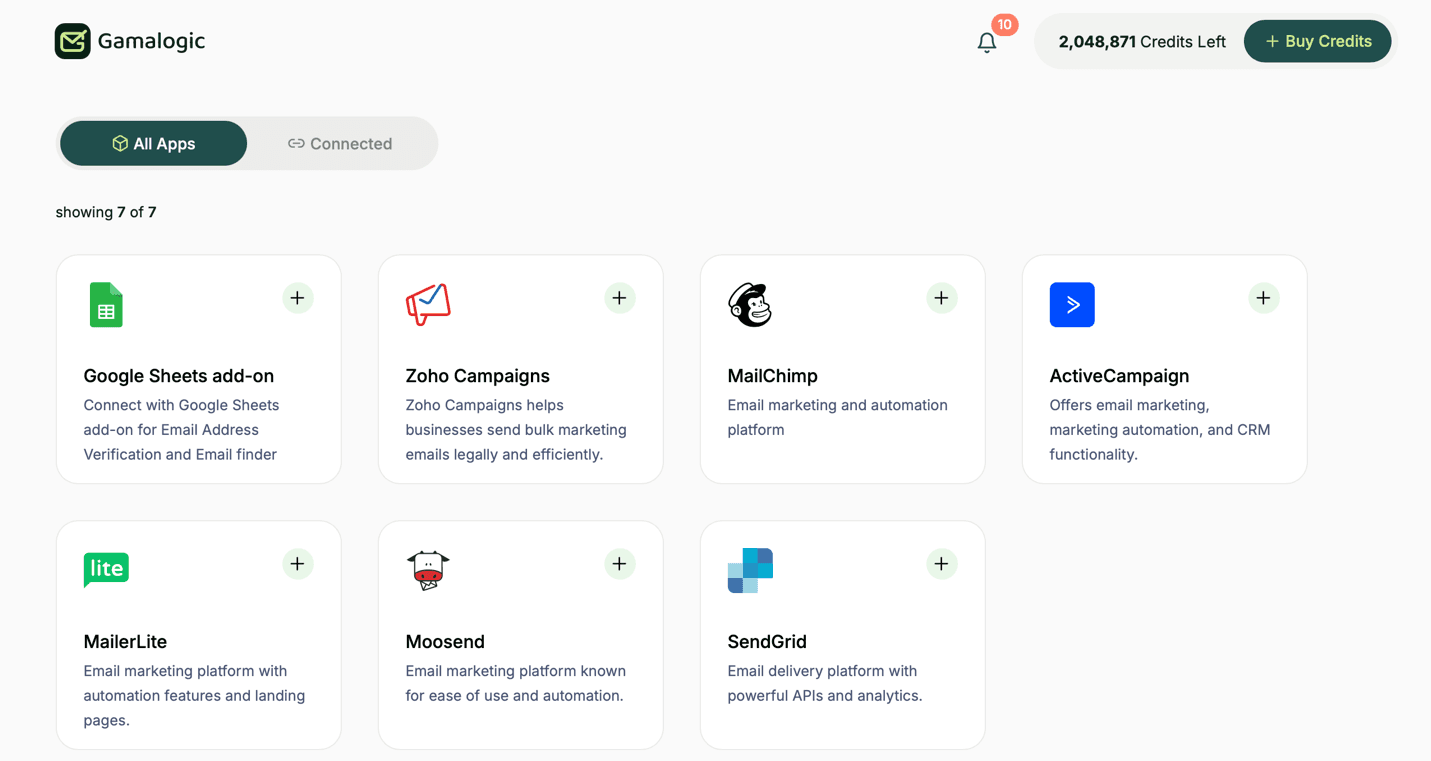The height and width of the screenshot is (761, 1431).
Task: Switch to the Connected tab
Action: click(x=340, y=144)
